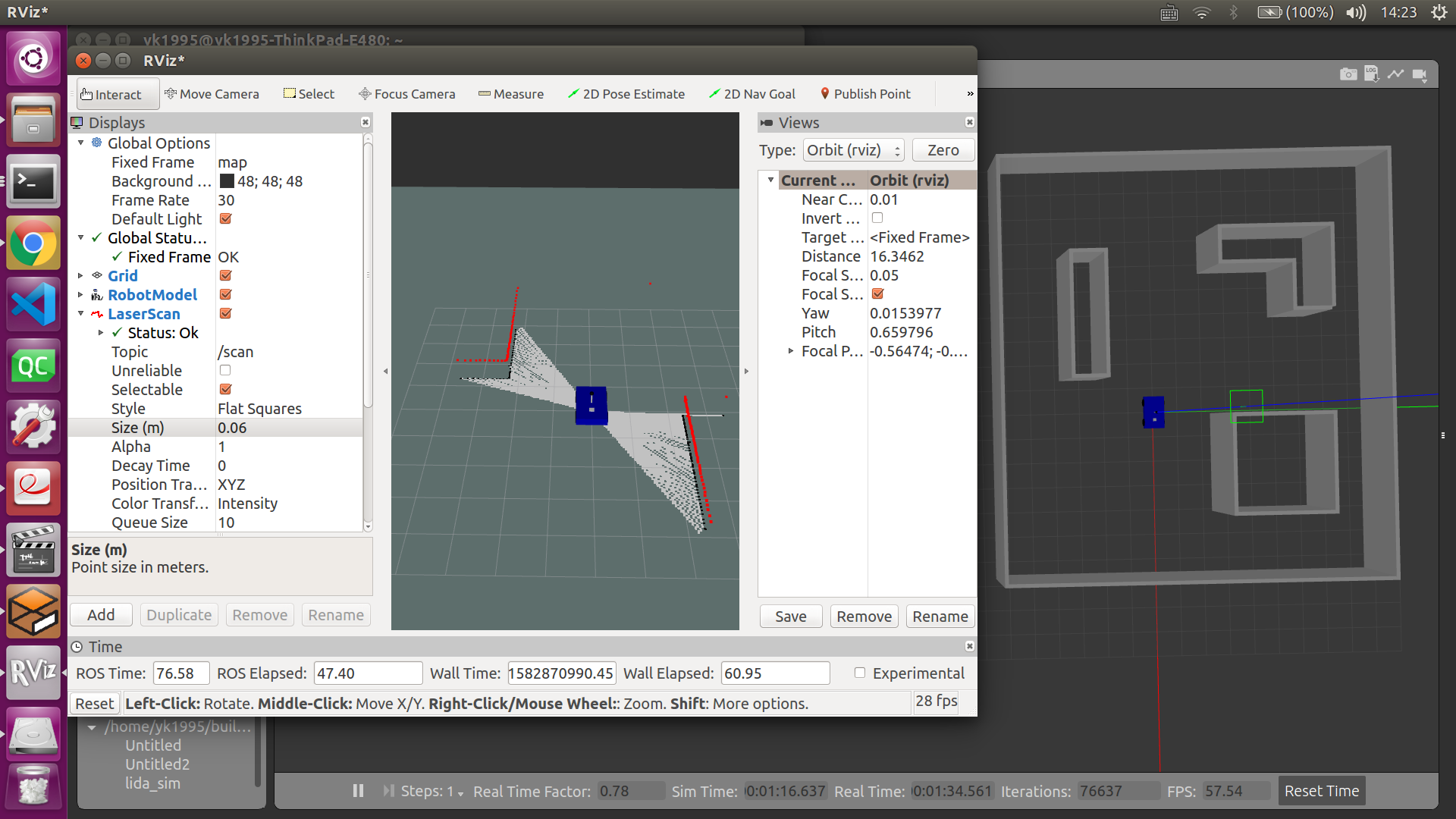The image size is (1456, 819).
Task: Enable the Unreliable checkbox
Action: (x=225, y=371)
